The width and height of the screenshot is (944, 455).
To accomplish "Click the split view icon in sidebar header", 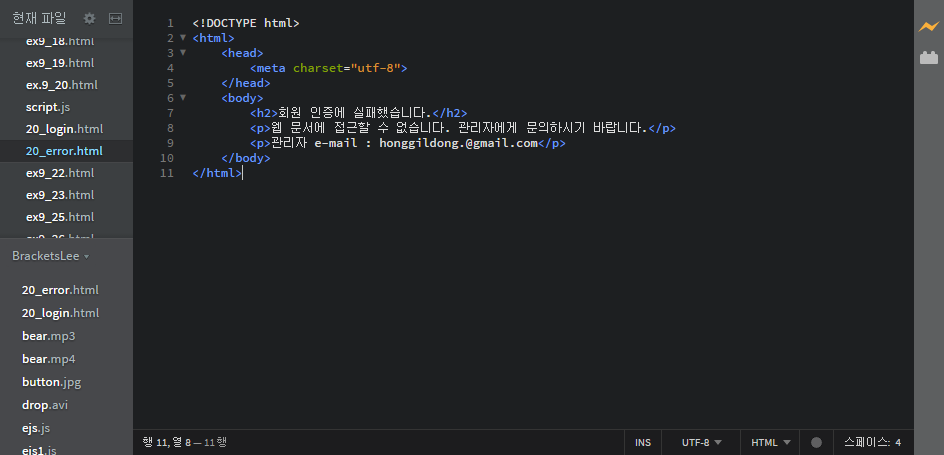I will pos(116,19).
